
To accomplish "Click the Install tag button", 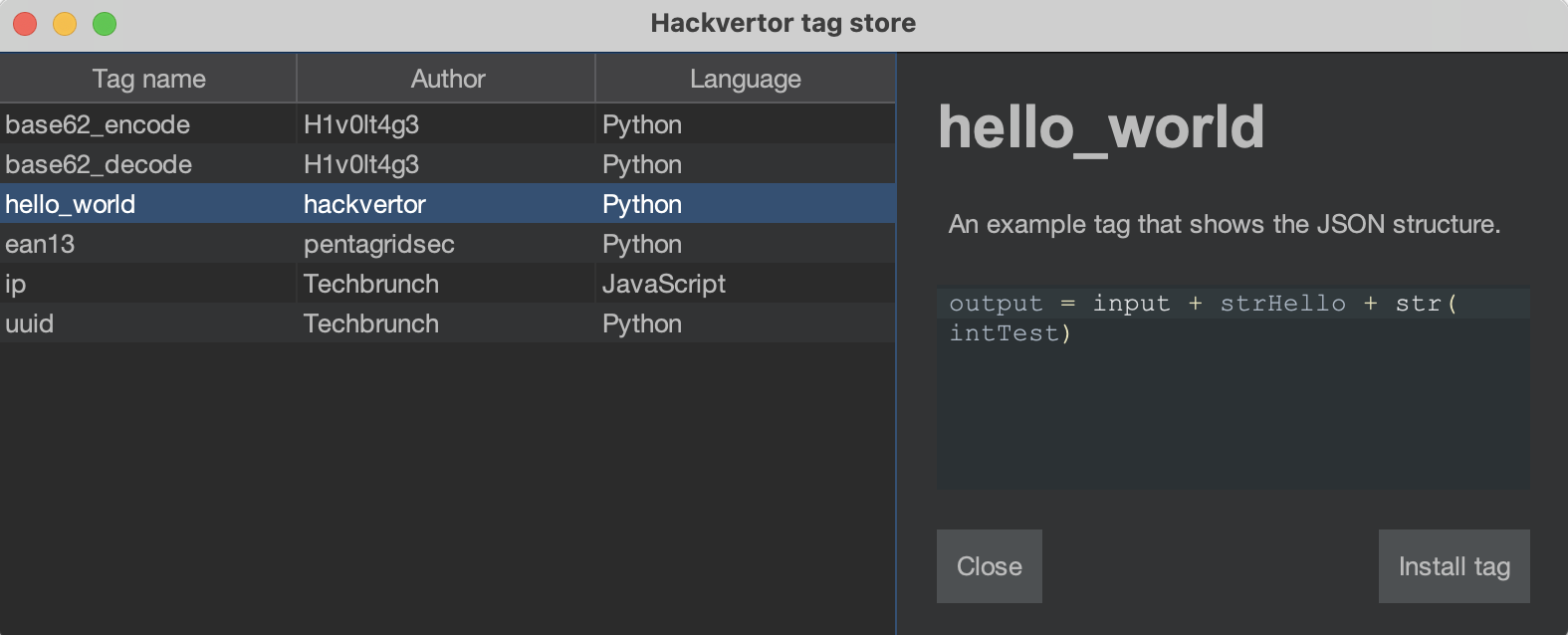I will (x=1454, y=566).
